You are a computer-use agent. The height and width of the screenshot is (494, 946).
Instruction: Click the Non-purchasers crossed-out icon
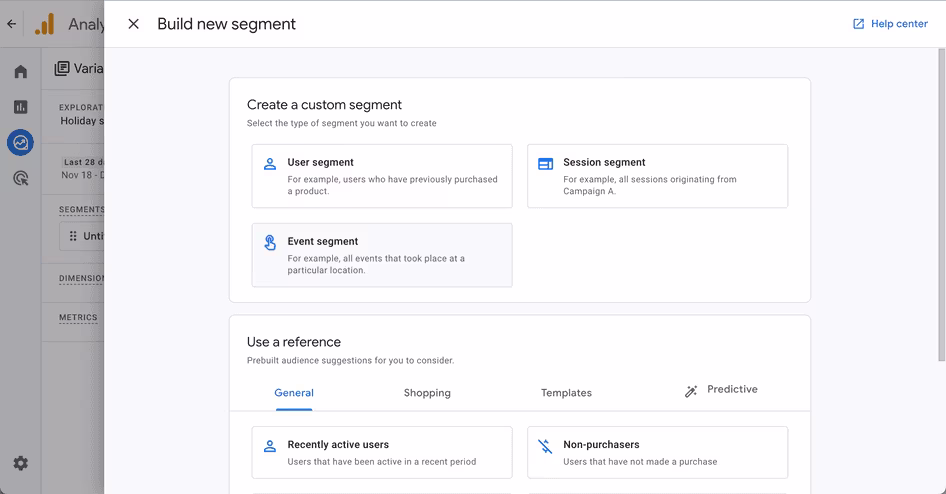[545, 446]
